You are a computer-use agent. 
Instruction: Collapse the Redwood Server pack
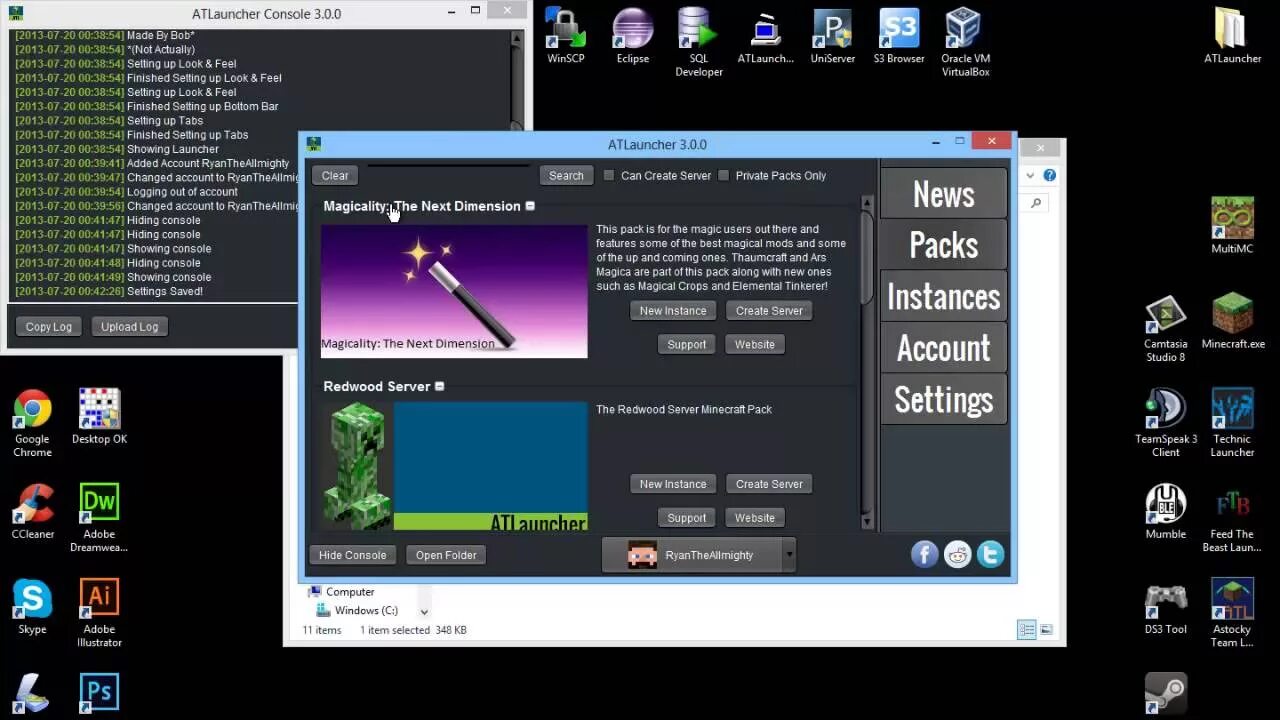click(x=439, y=386)
